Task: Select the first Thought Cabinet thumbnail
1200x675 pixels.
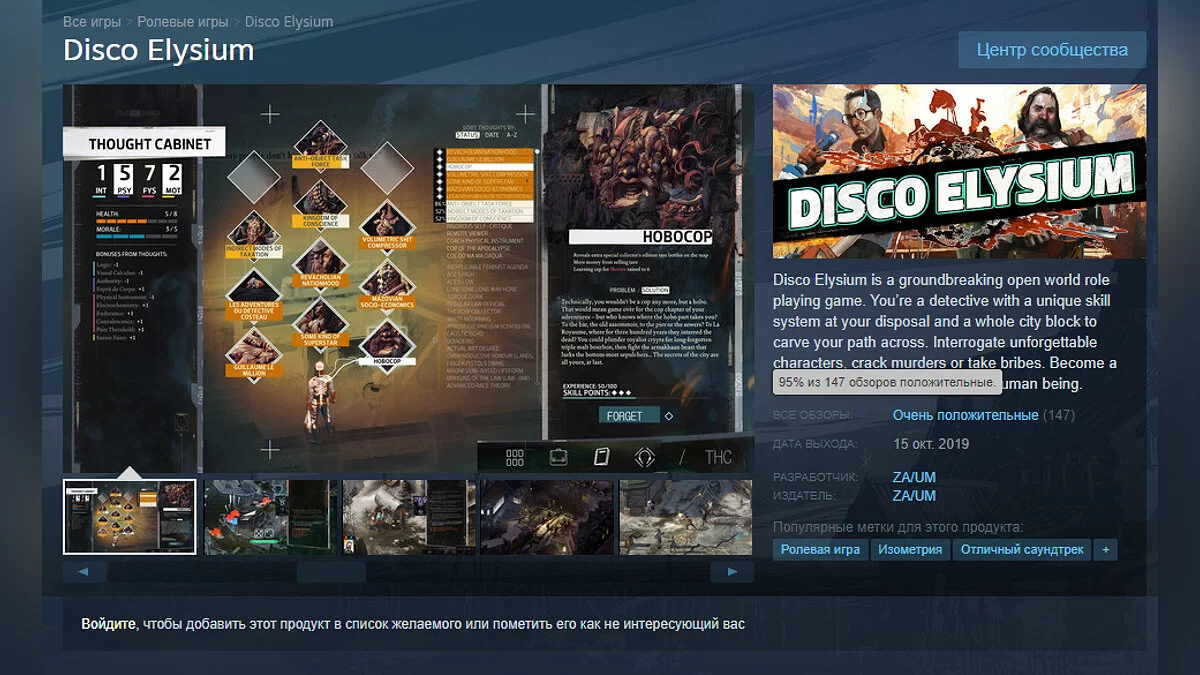Action: coord(130,517)
